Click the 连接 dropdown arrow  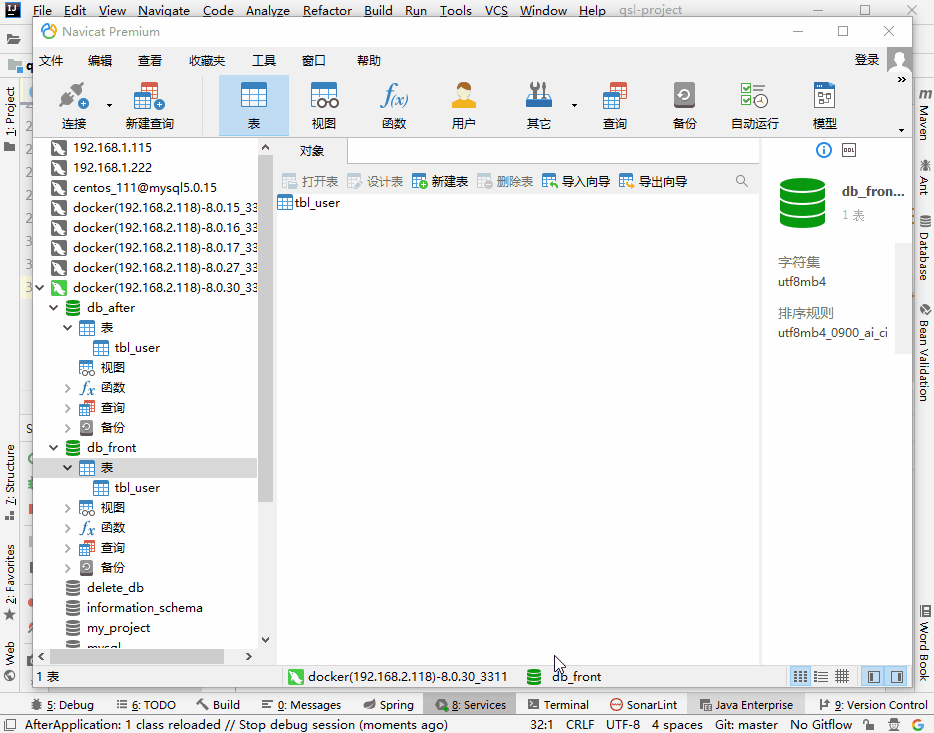(x=109, y=105)
